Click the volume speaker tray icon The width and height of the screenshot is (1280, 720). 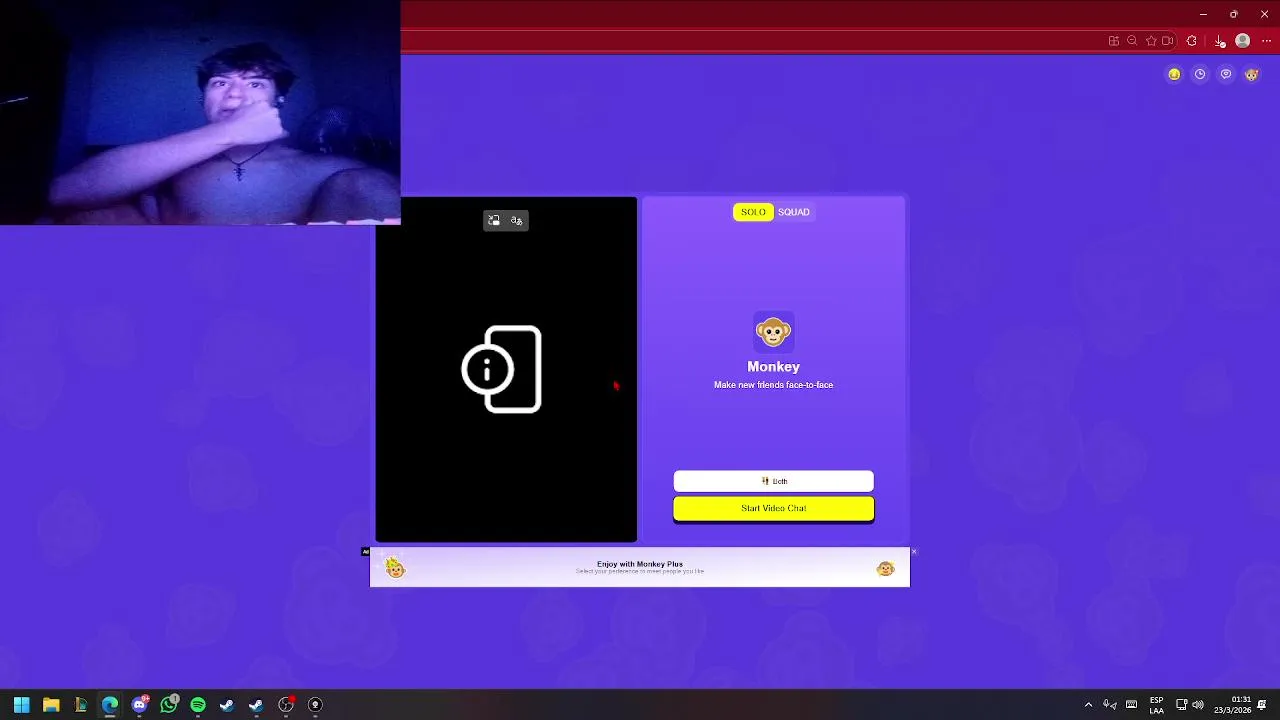[x=1198, y=705]
